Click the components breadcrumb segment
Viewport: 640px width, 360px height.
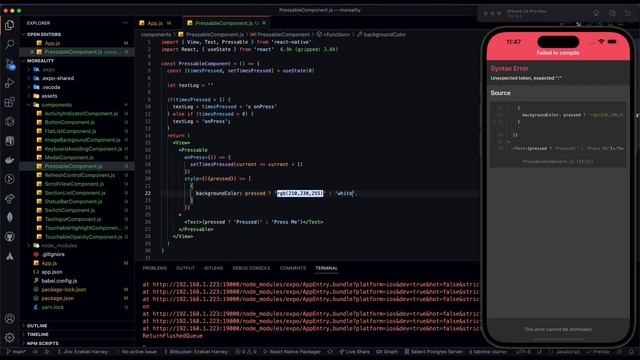pos(156,35)
